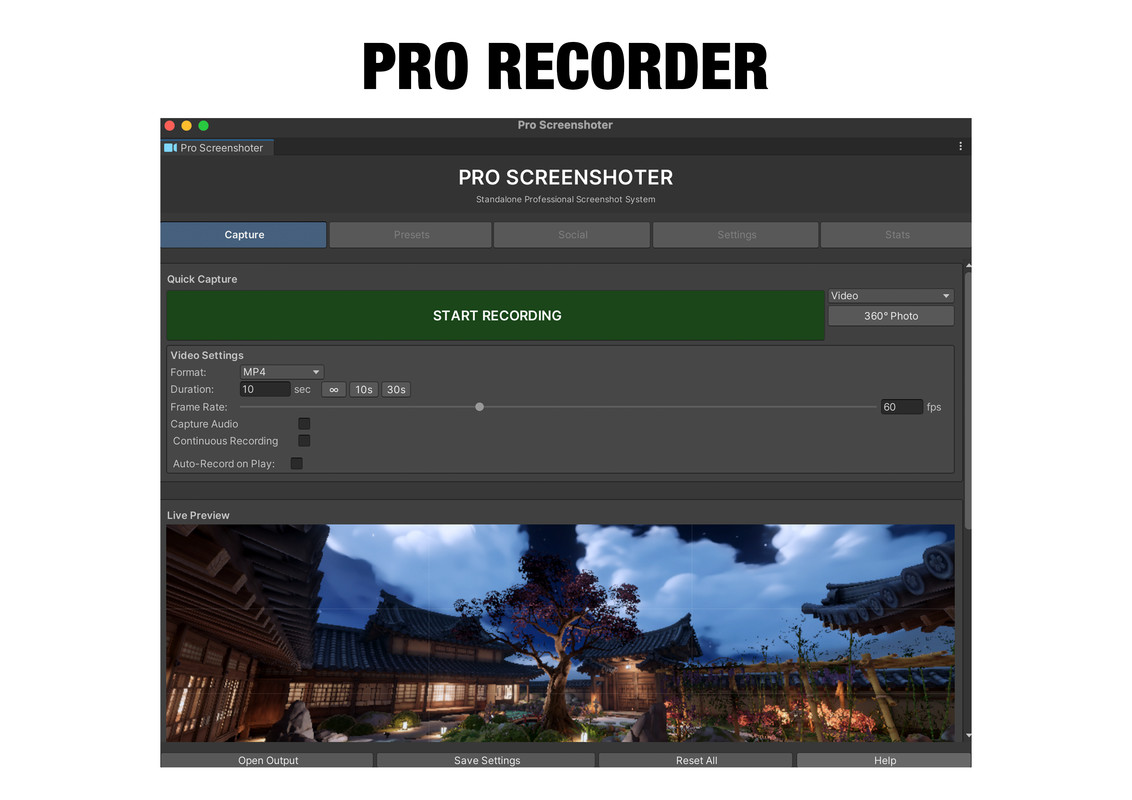Enable Capture Audio
Screen dimensions: 1132x800
pos(303,423)
